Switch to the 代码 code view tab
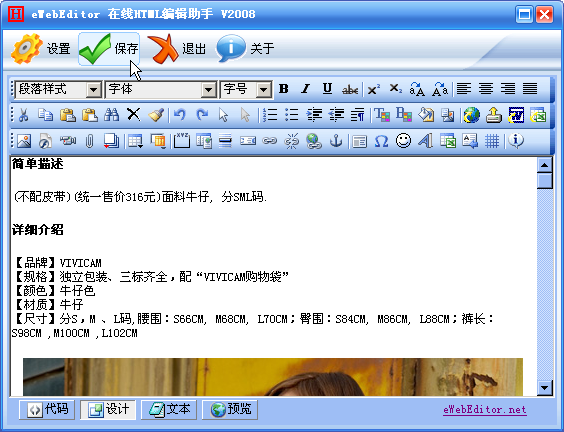This screenshot has width=564, height=432. point(47,409)
